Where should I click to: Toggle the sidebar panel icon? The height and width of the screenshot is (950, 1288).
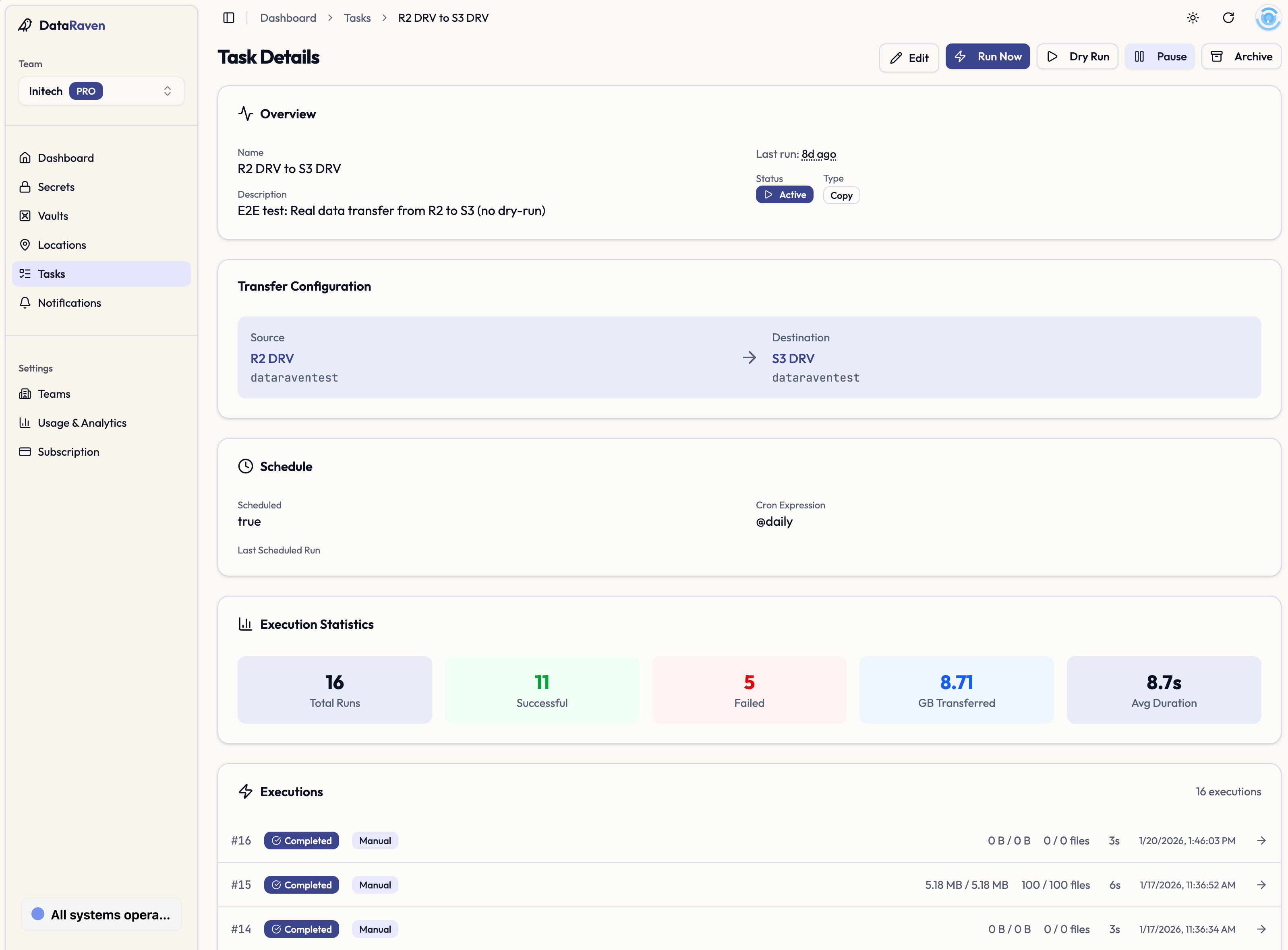coord(228,18)
